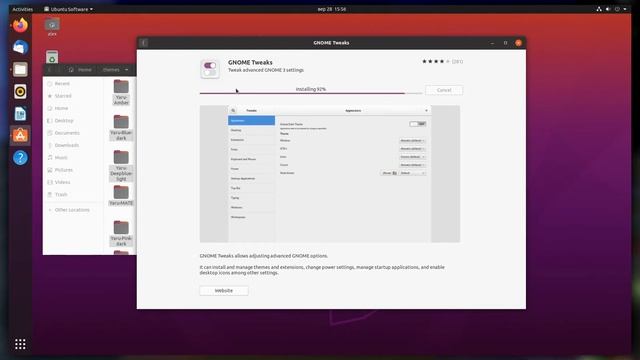Click the volume icon in top bar
Image resolution: width=640 pixels, height=360 pixels.
pyautogui.click(x=608, y=9)
